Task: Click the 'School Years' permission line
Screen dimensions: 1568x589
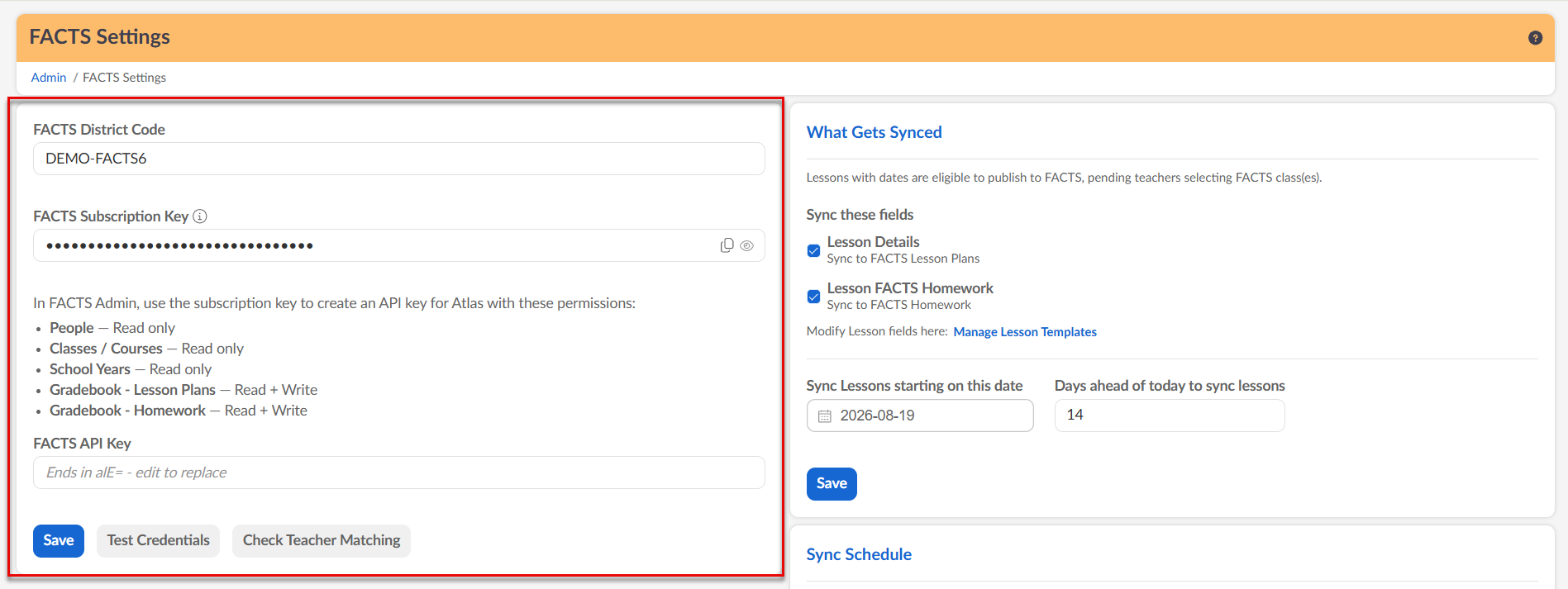Action: coord(131,369)
